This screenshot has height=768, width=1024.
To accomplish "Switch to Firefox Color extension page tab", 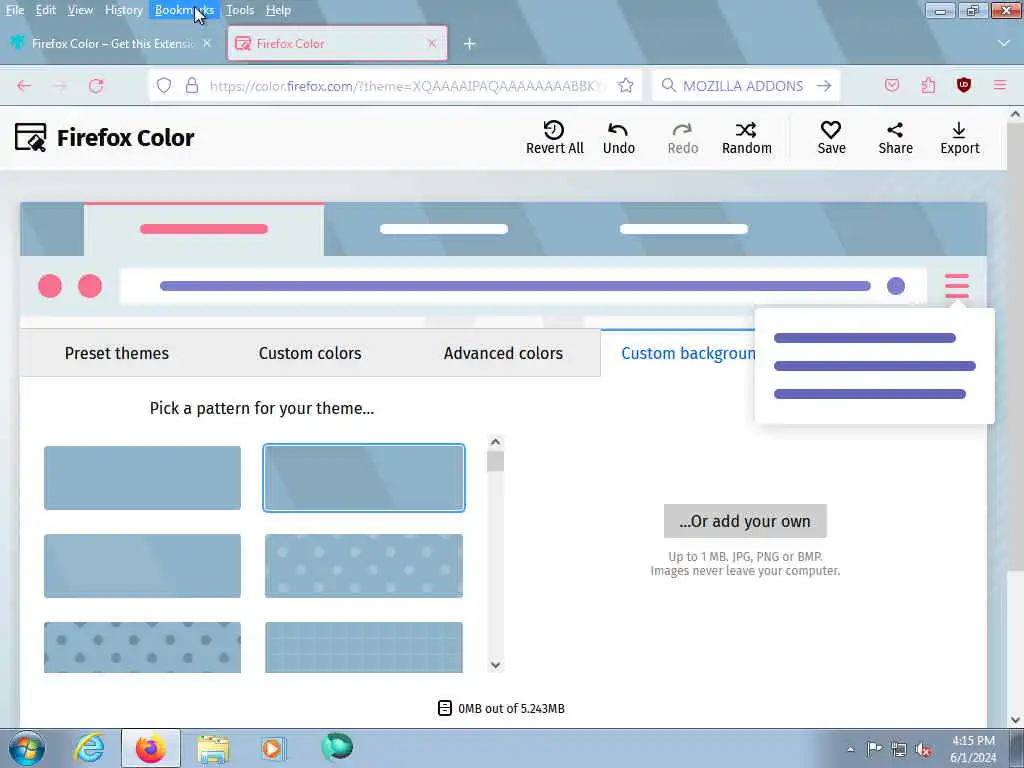I will pos(112,43).
